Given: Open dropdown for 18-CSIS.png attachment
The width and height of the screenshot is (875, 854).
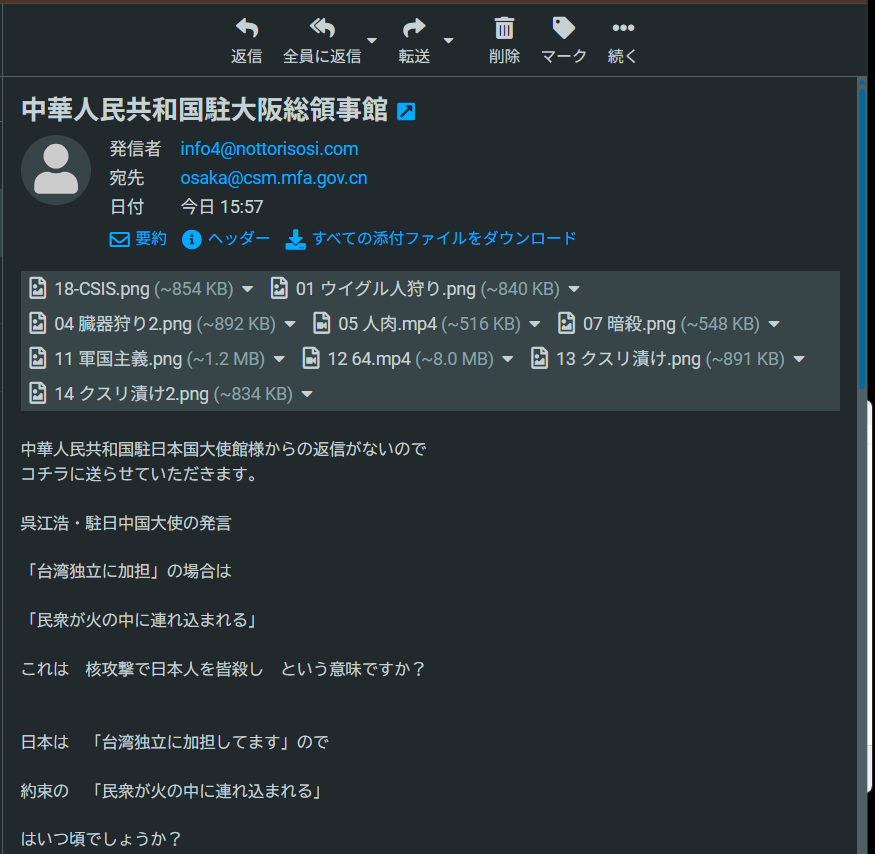Looking at the screenshot, I should 248,290.
